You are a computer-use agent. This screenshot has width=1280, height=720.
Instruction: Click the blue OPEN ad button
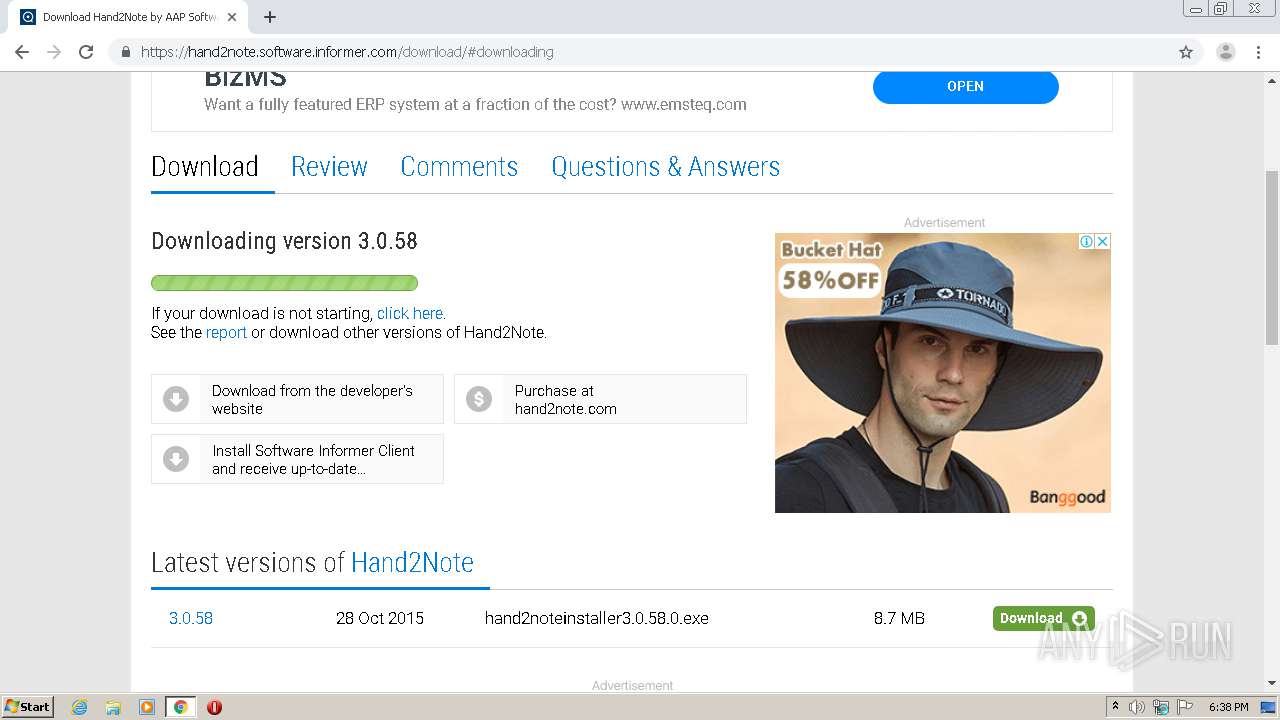click(965, 86)
